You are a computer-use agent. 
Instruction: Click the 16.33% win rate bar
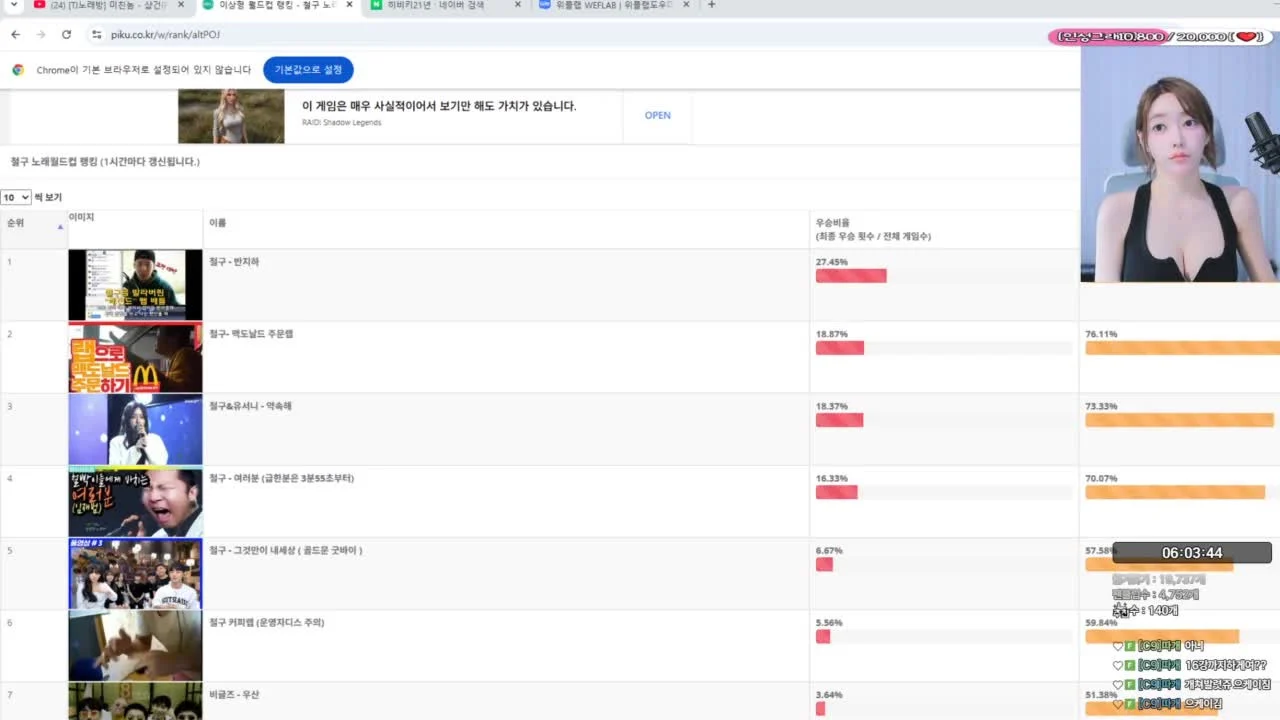[837, 492]
